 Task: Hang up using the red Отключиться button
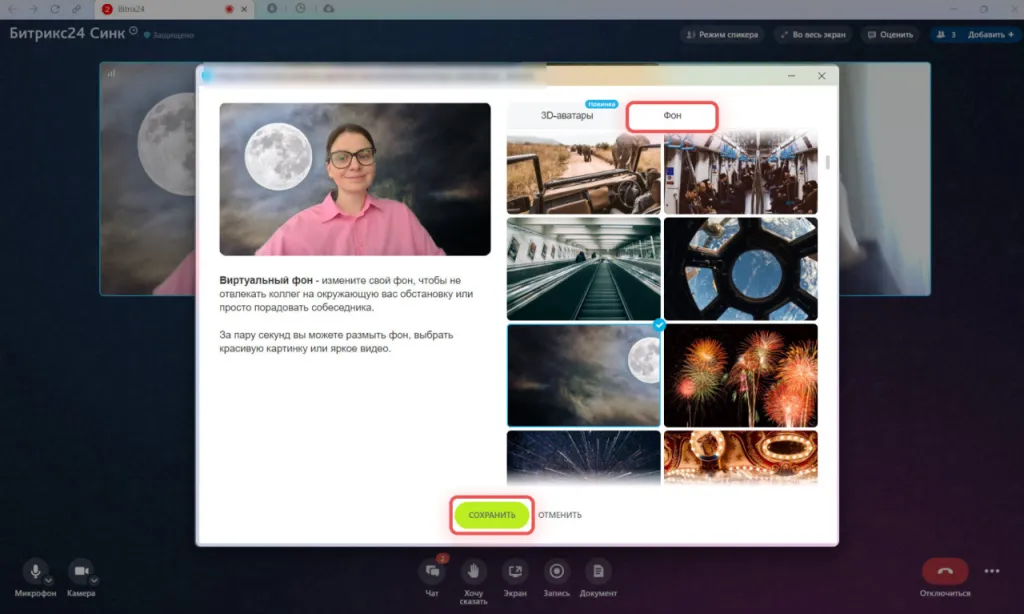[x=944, y=571]
